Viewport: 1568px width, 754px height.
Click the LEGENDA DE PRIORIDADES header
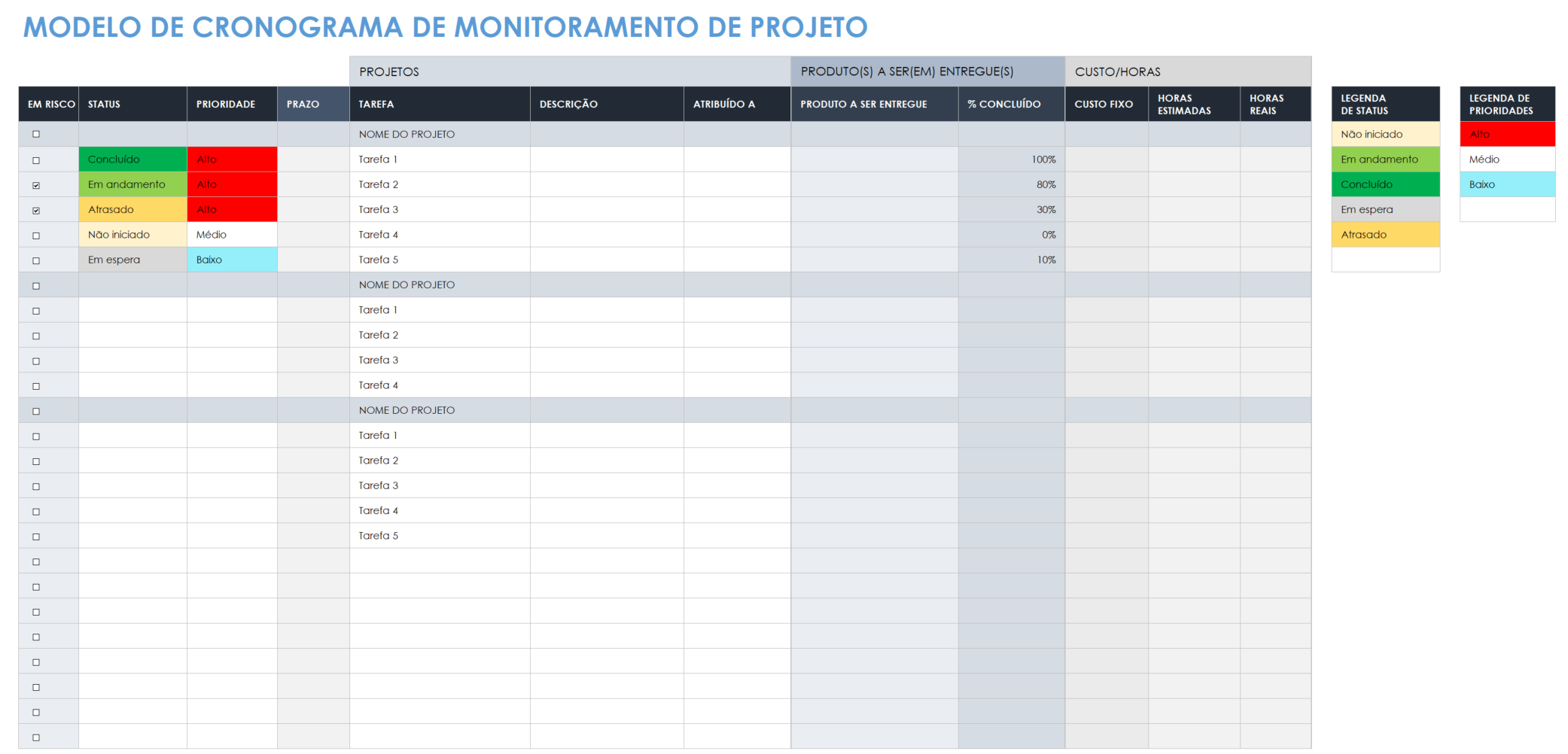coord(1507,104)
